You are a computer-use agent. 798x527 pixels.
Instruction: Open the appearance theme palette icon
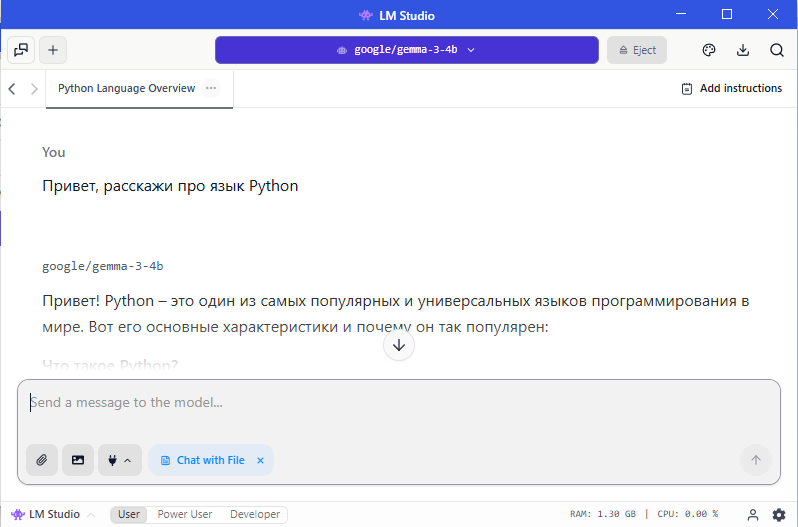click(x=709, y=50)
